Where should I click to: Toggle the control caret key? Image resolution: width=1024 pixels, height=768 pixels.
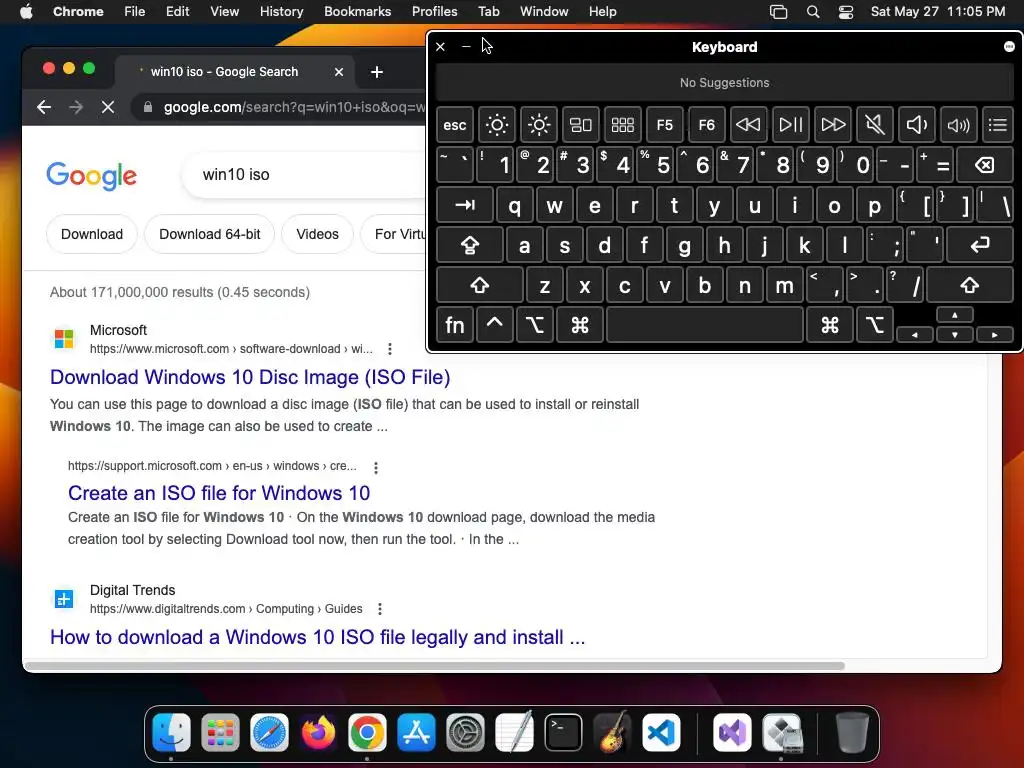[494, 325]
